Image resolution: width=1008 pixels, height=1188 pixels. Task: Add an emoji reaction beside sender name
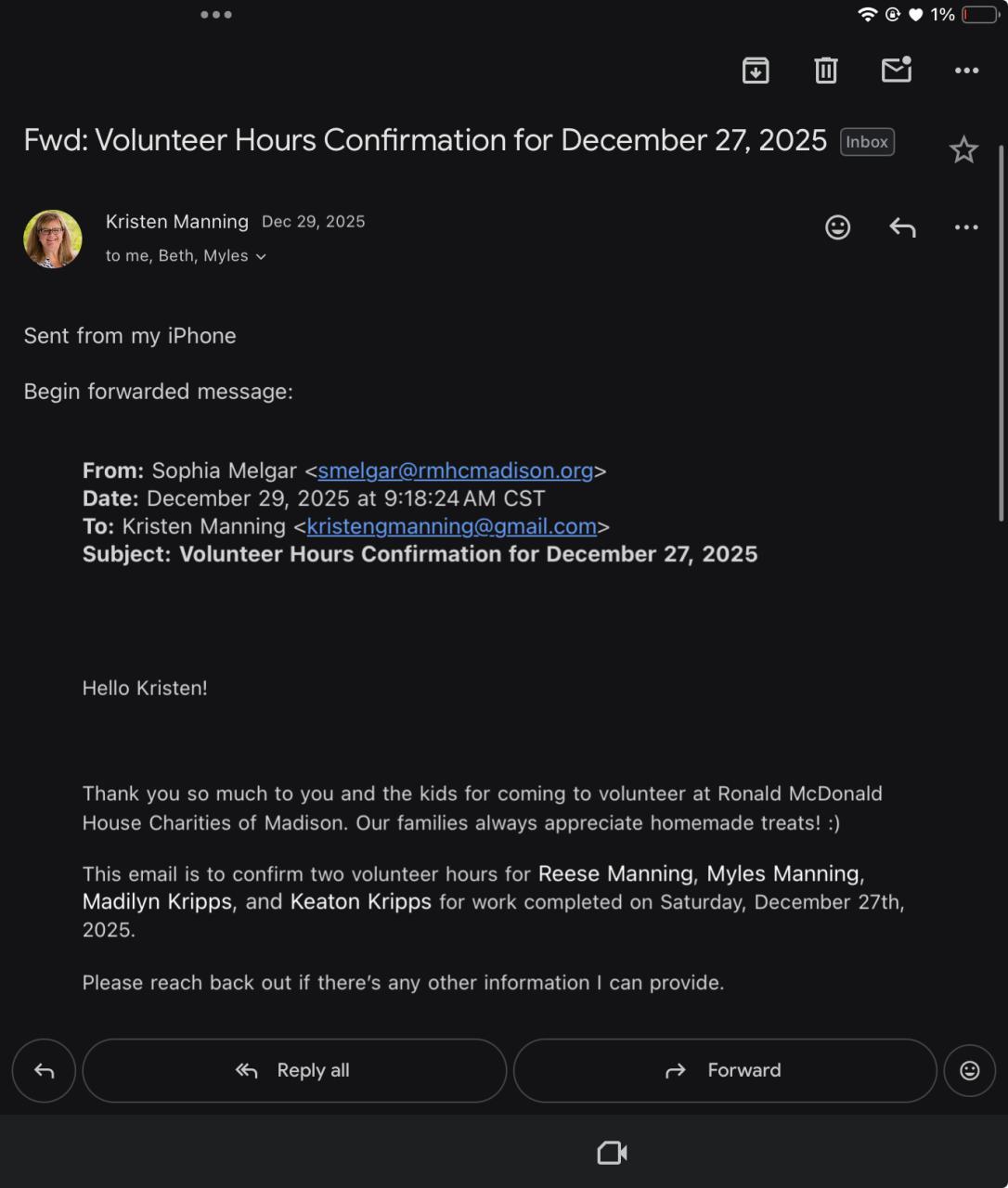tap(837, 227)
